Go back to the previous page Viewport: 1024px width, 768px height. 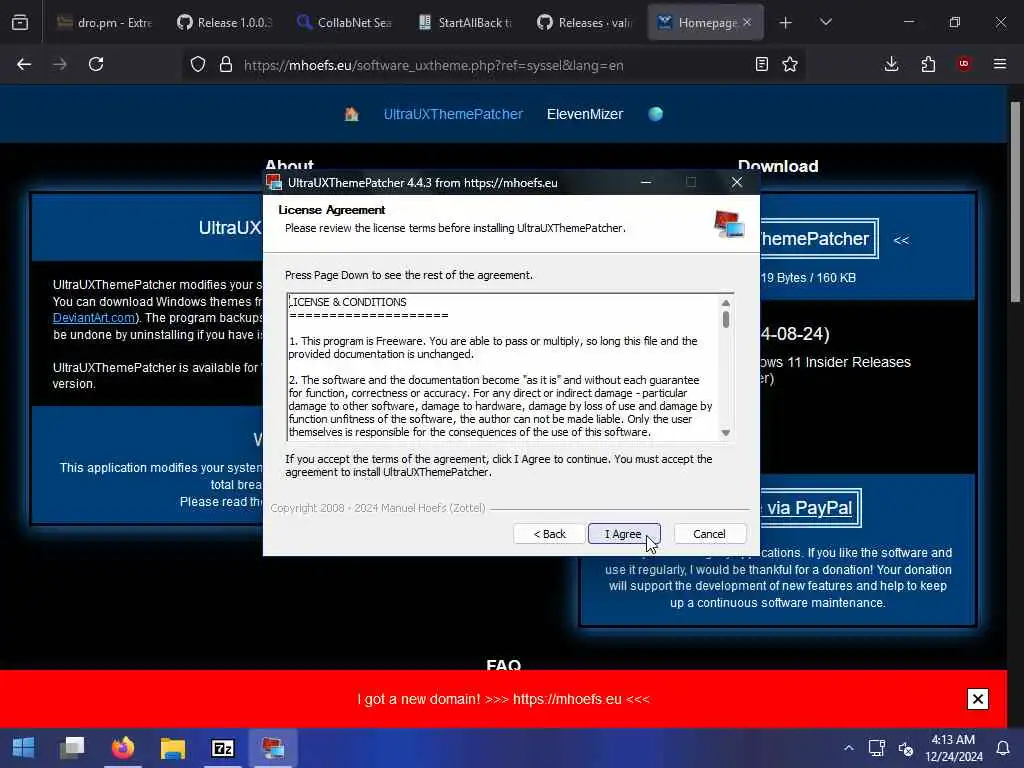pos(24,64)
